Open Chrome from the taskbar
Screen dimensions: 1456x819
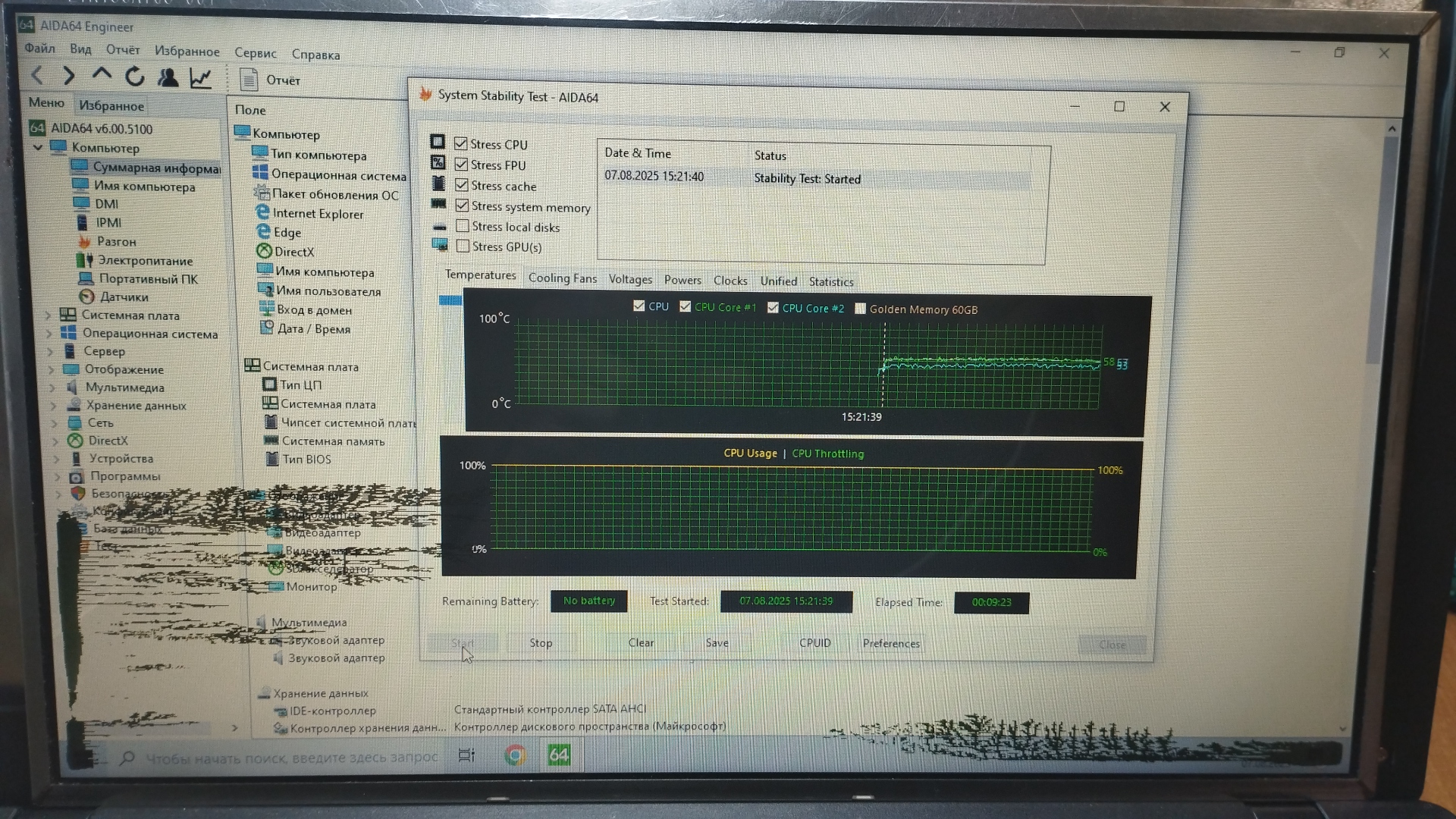point(515,755)
